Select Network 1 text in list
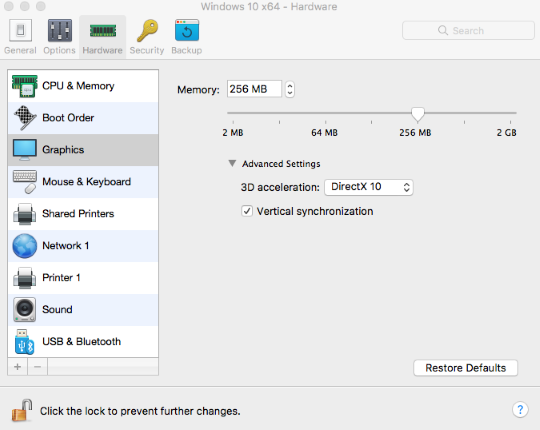The width and height of the screenshot is (540, 430). [x=66, y=245]
